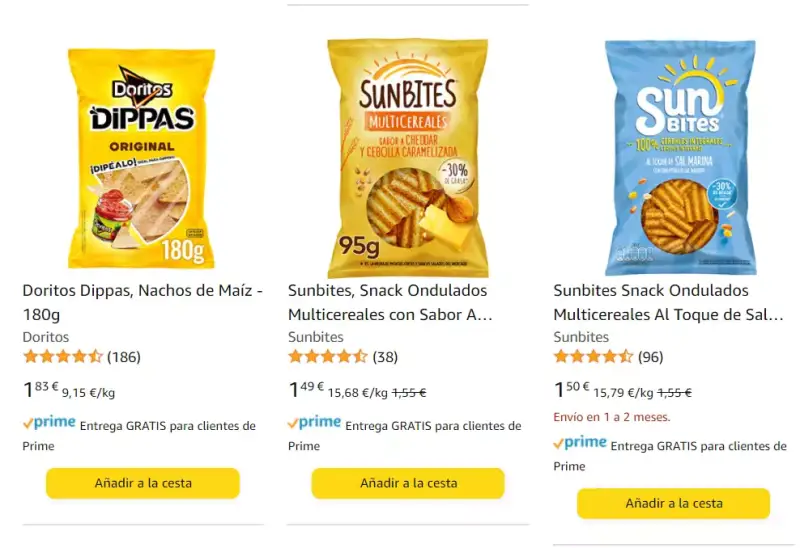Click the star rating of Sunbites sal marina
Screen dimensions: 800x548
click(593, 357)
